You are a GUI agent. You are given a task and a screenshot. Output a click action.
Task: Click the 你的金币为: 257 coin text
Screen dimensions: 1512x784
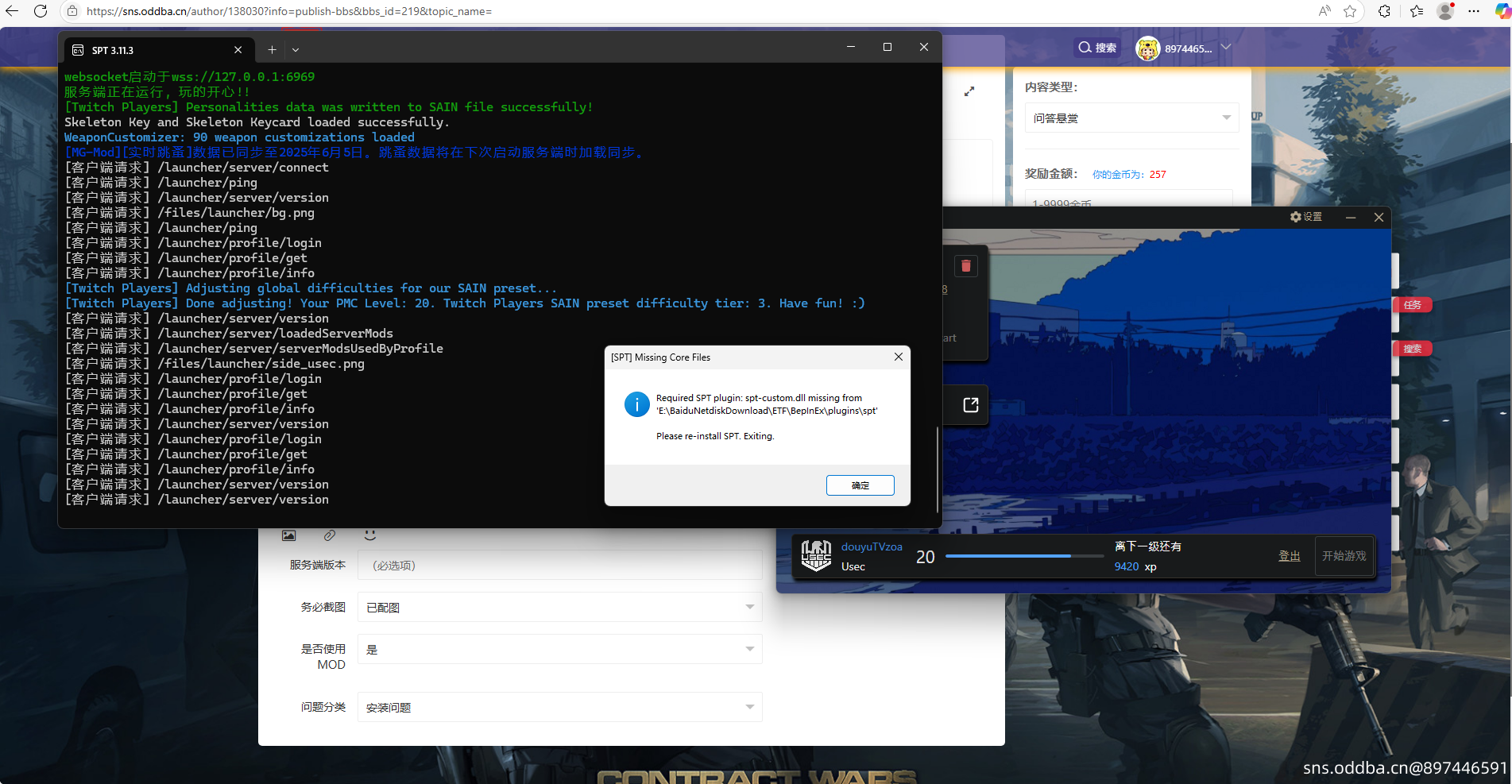coord(1129,175)
